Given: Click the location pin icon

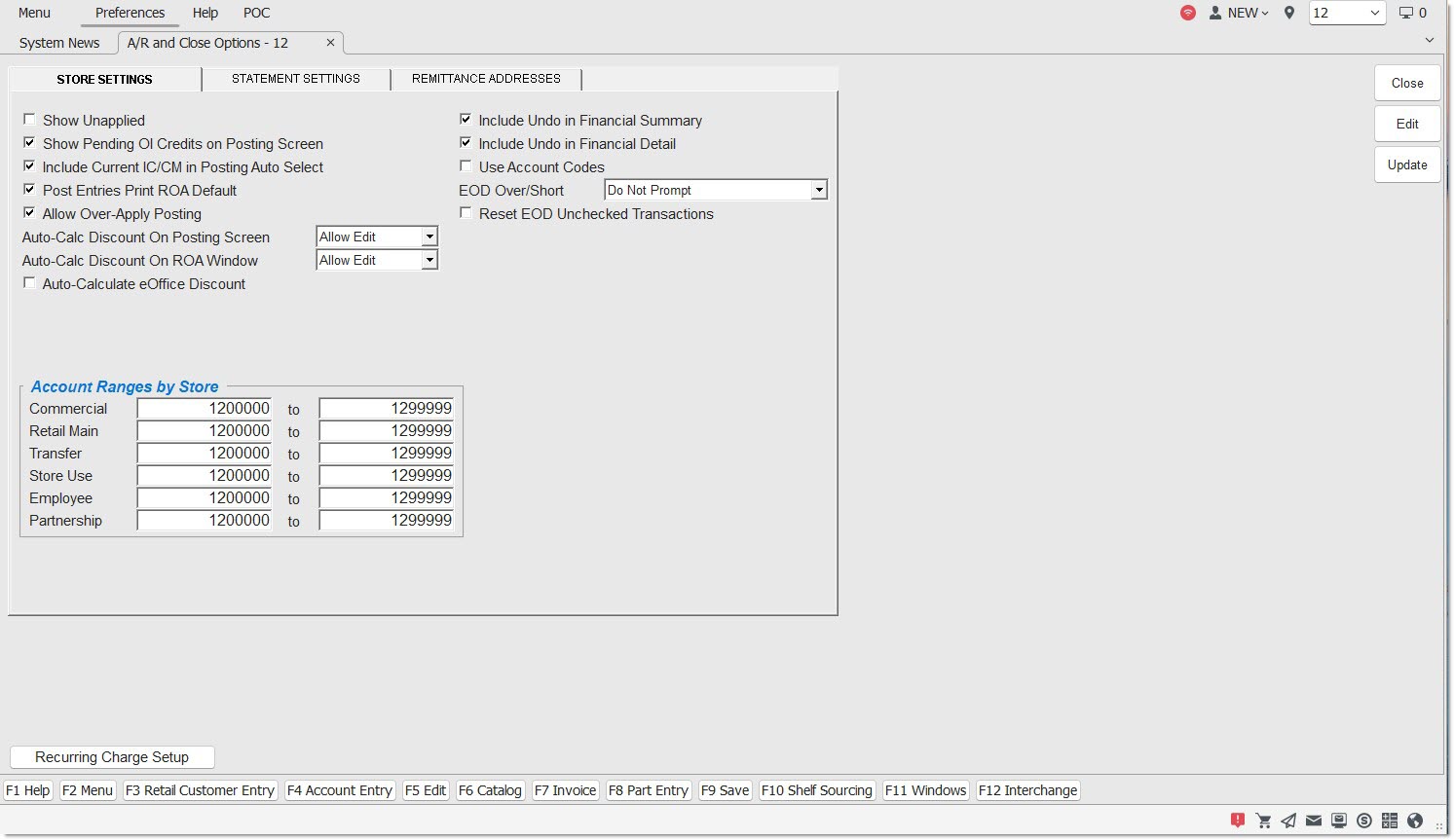Looking at the screenshot, I should point(1289,13).
